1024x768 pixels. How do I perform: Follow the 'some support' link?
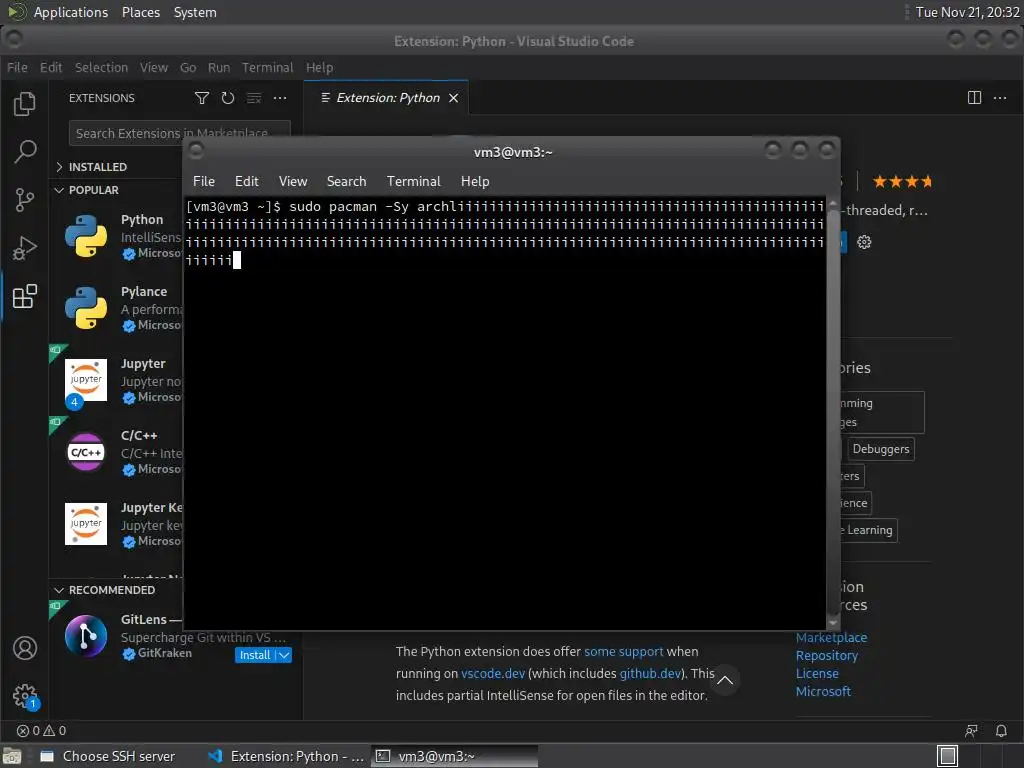(623, 652)
